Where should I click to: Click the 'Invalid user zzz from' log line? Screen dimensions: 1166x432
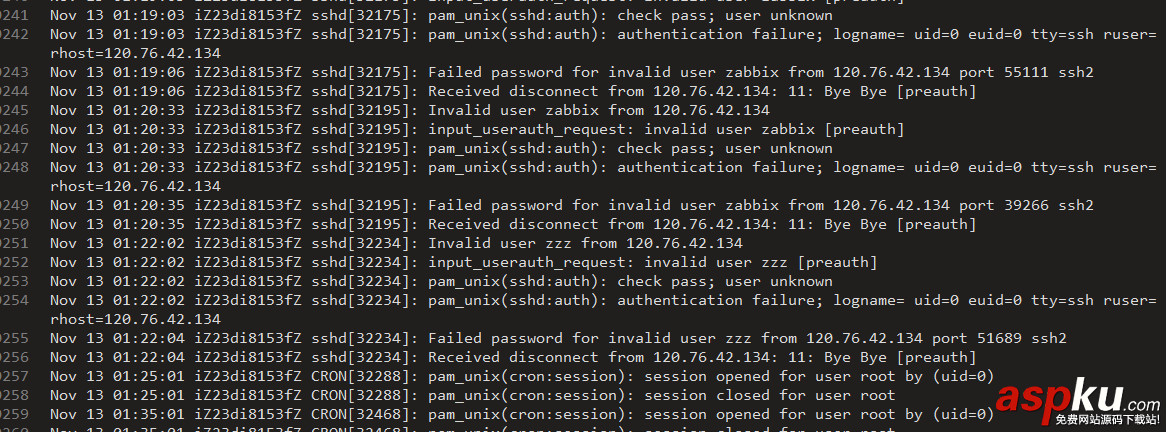[585, 244]
